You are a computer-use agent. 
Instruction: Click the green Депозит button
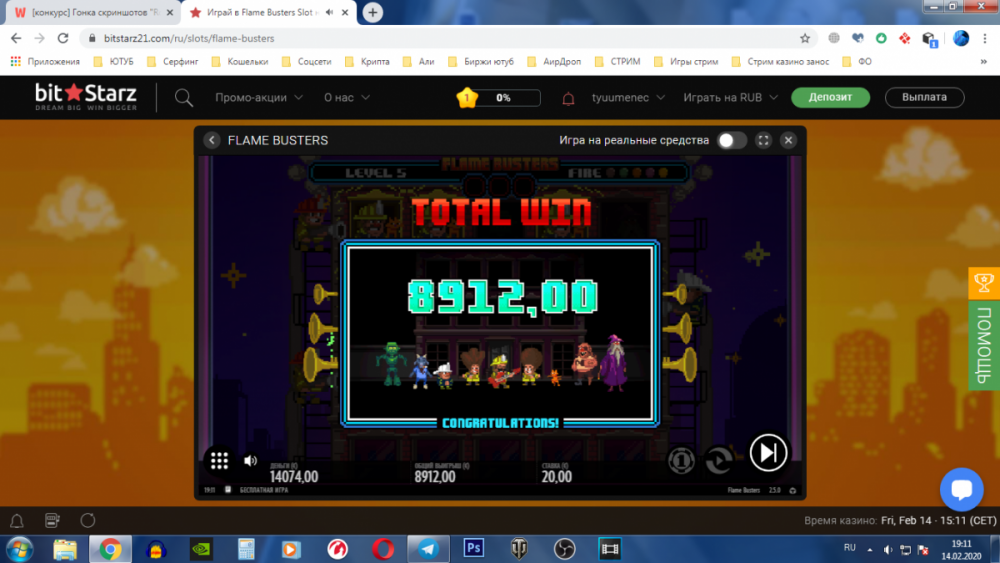(830, 97)
